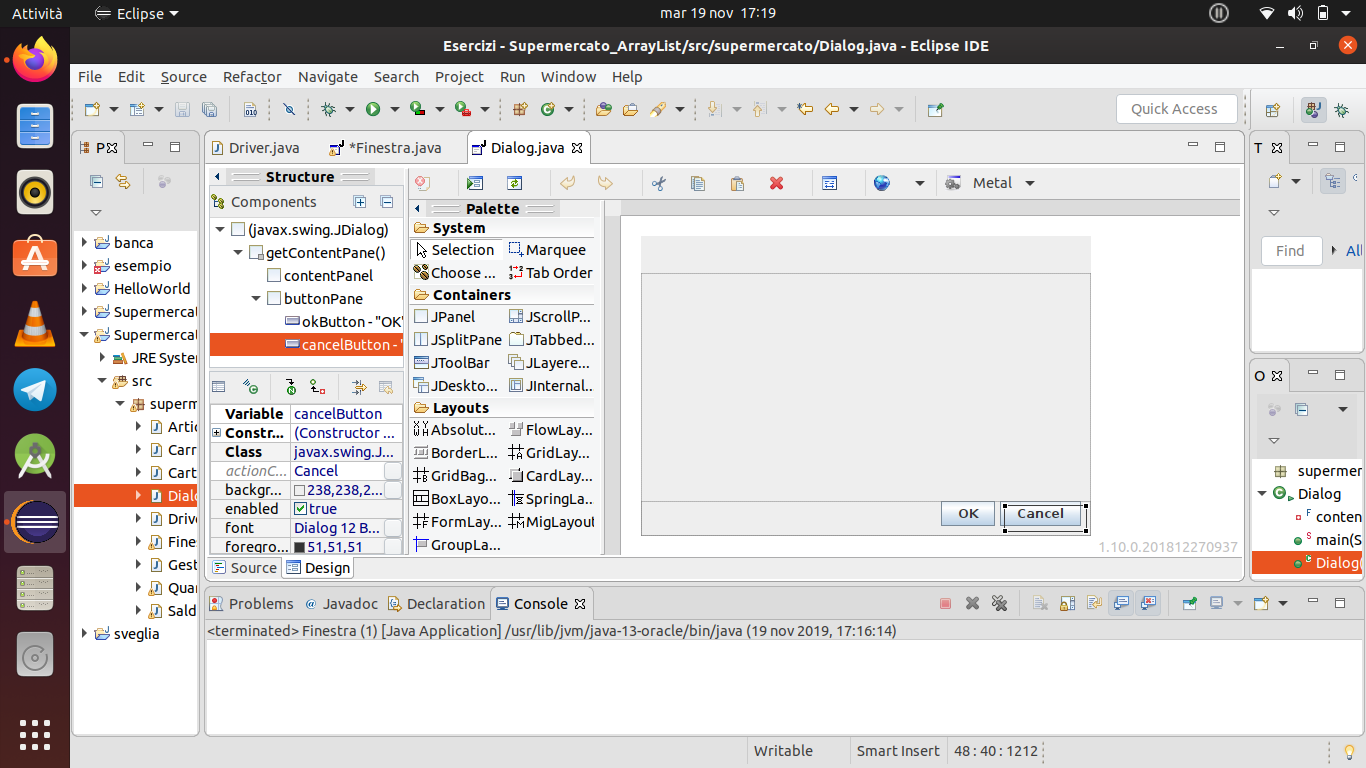The image size is (1366, 768).
Task: Click the Terminate red square in the Console toolbar
Action: (x=945, y=604)
